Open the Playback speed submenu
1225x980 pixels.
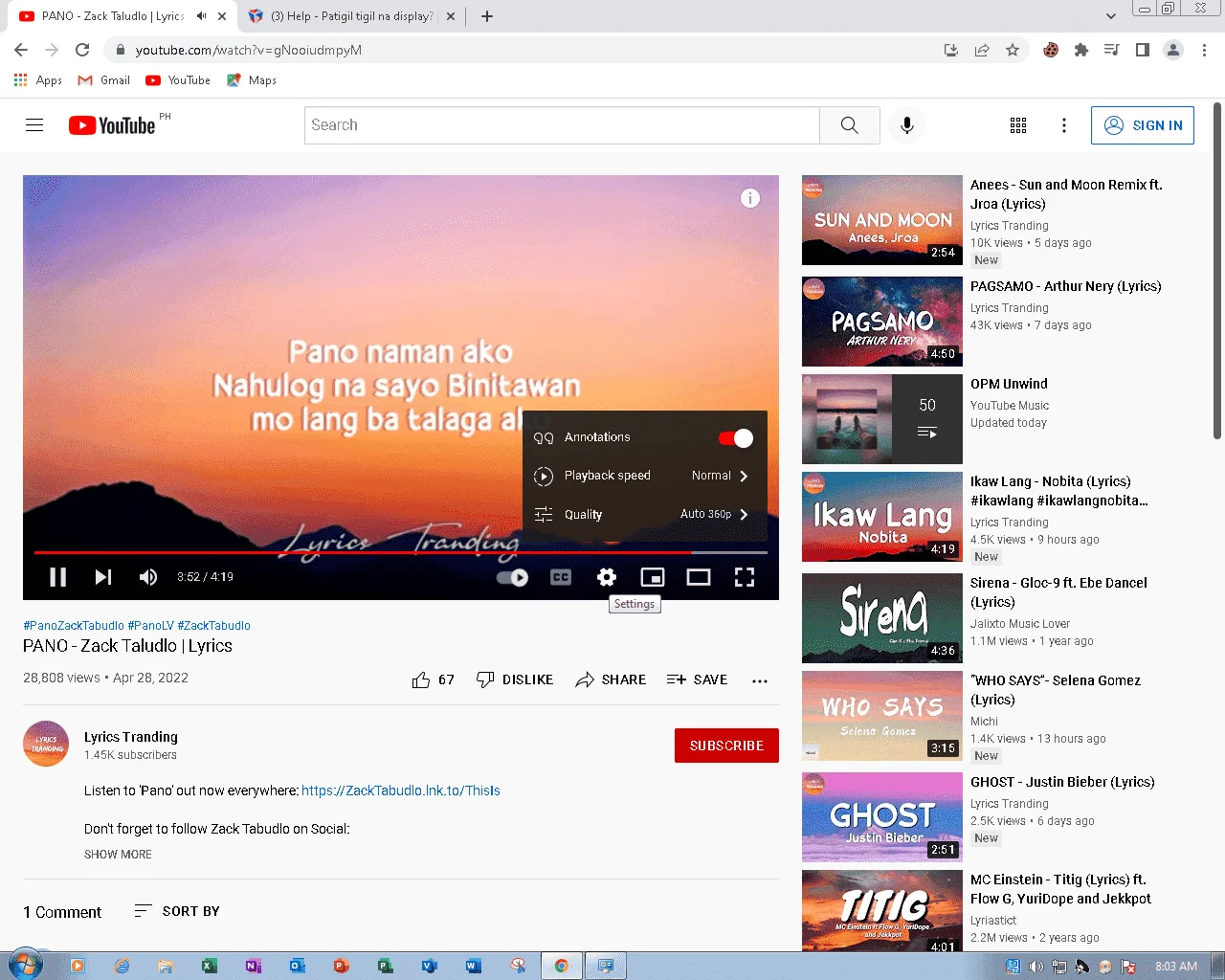pos(645,476)
